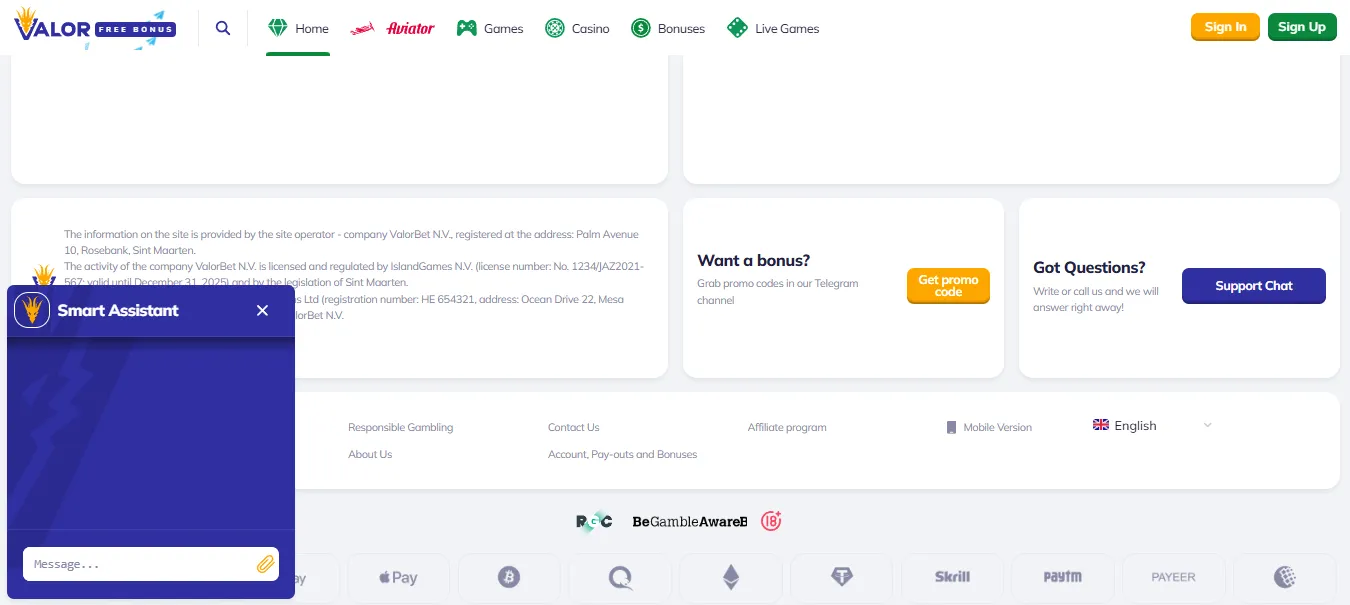The image size is (1350, 605).
Task: Click the Bitcoin payment icon
Action: [x=509, y=577]
